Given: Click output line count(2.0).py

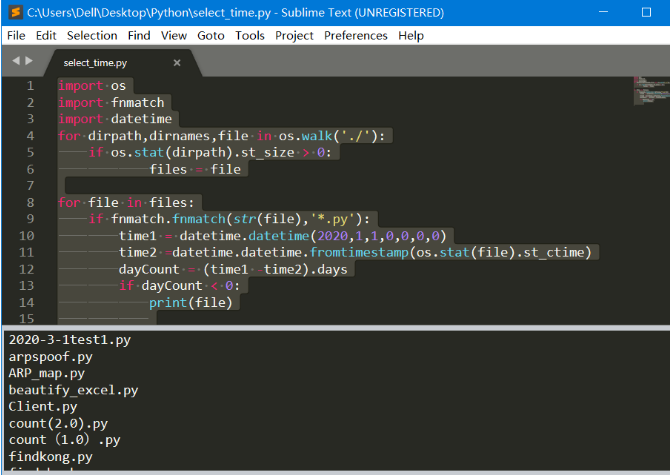Looking at the screenshot, I should 58,424.
